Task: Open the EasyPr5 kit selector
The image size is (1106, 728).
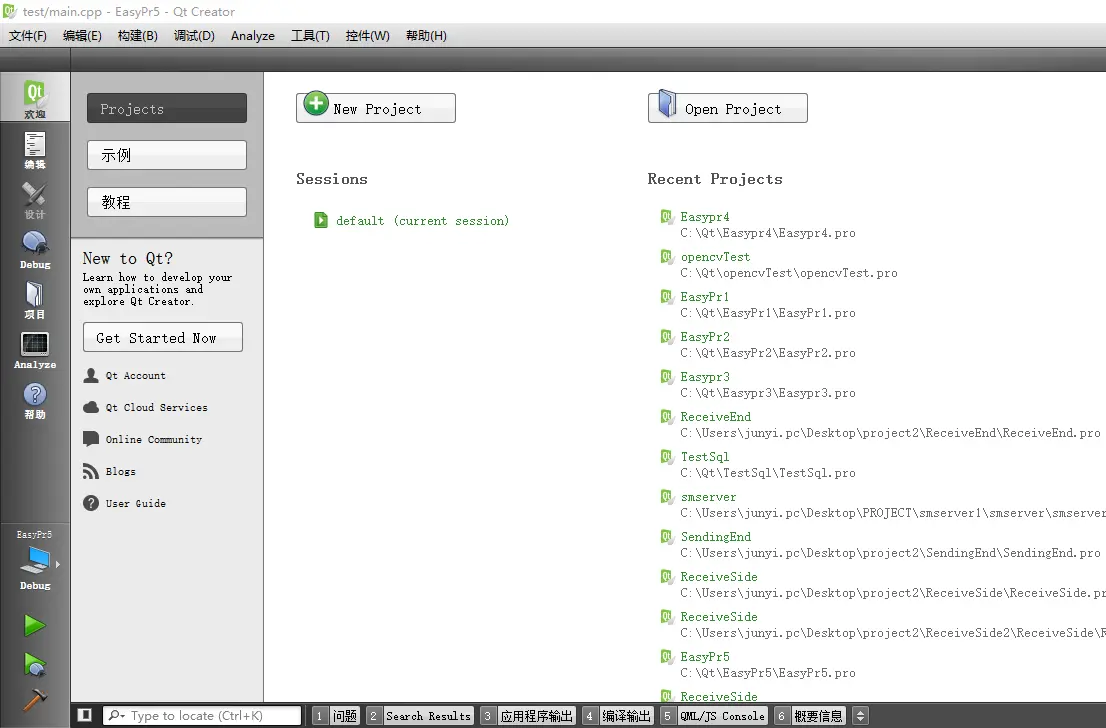Action: [x=35, y=561]
